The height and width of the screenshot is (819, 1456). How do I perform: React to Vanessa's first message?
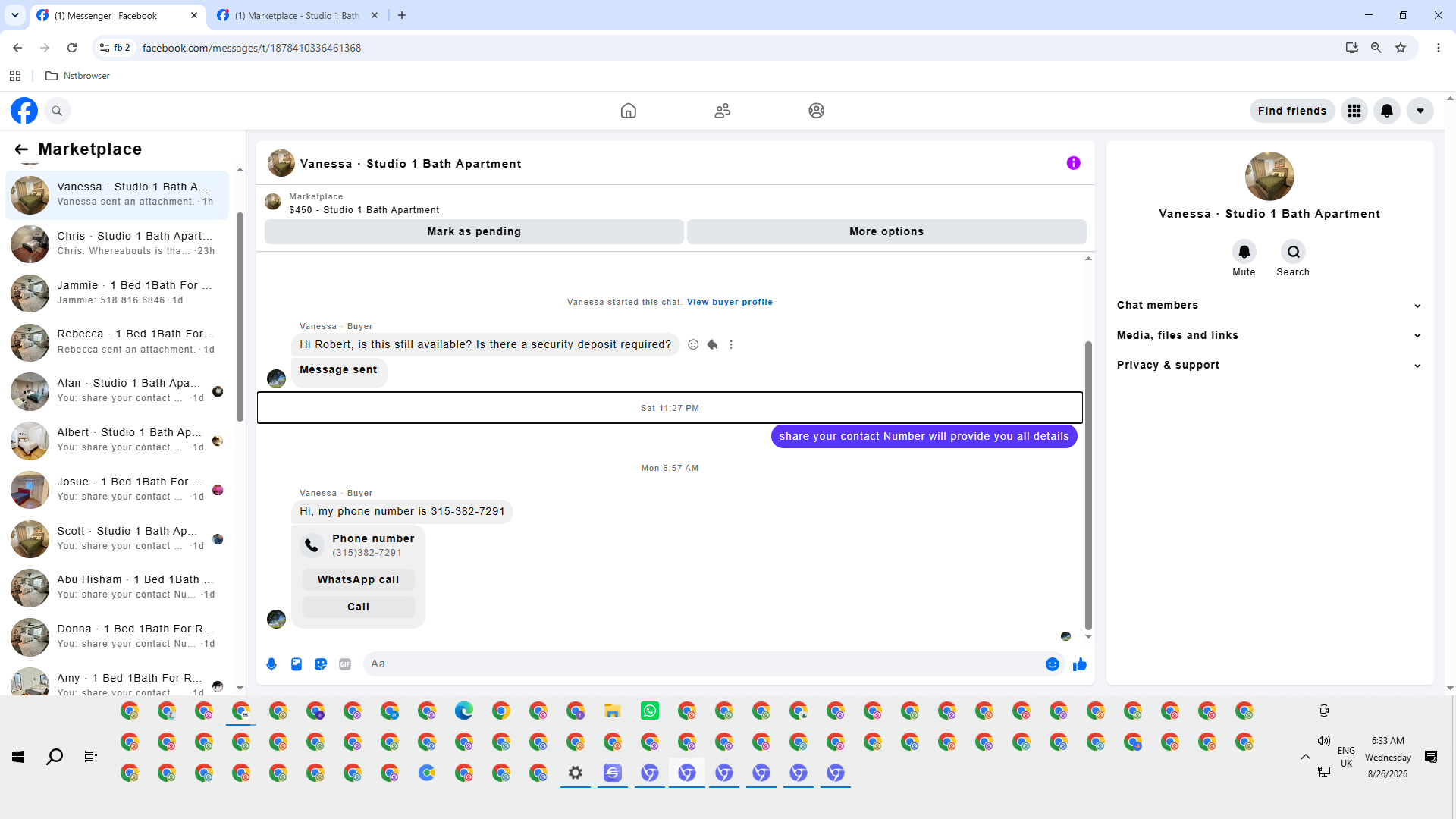pyautogui.click(x=693, y=344)
